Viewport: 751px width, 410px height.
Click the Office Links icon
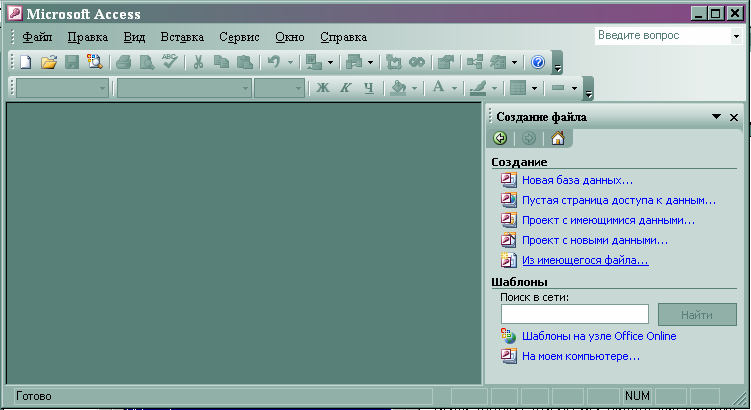tap(314, 62)
